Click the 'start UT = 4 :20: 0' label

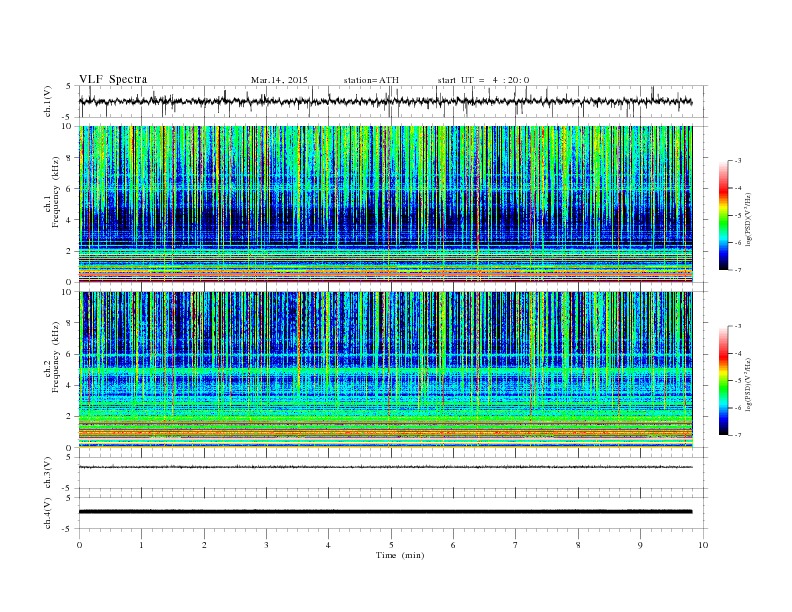pos(483,80)
